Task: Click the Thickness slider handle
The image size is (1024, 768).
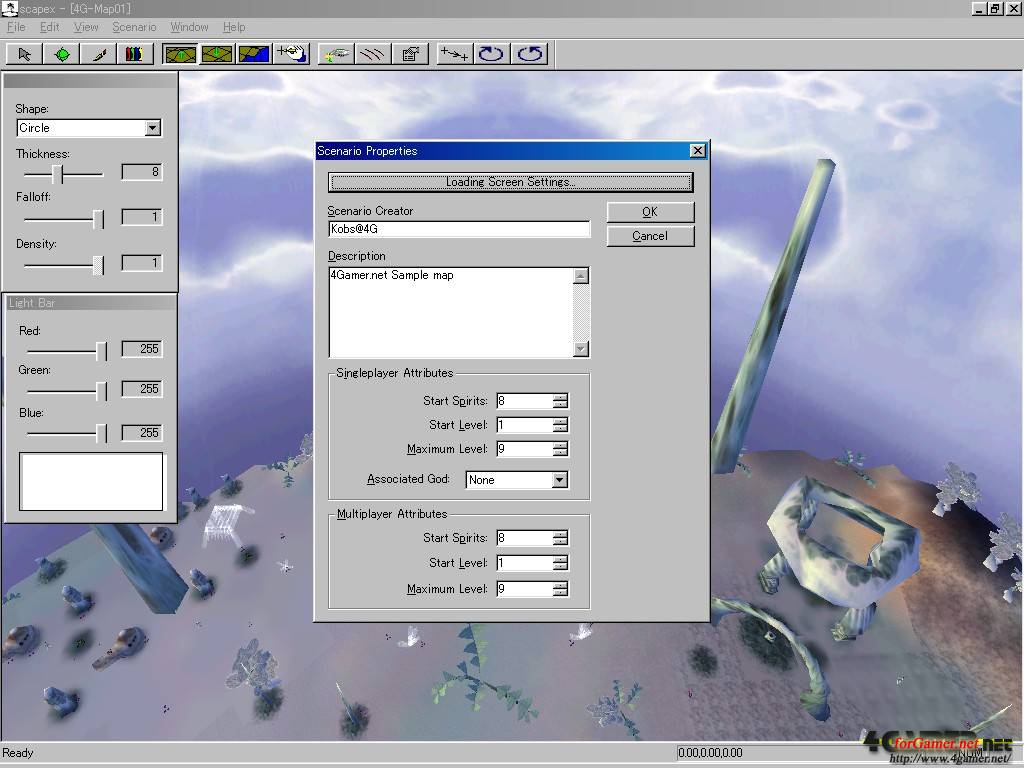Action: pos(60,174)
